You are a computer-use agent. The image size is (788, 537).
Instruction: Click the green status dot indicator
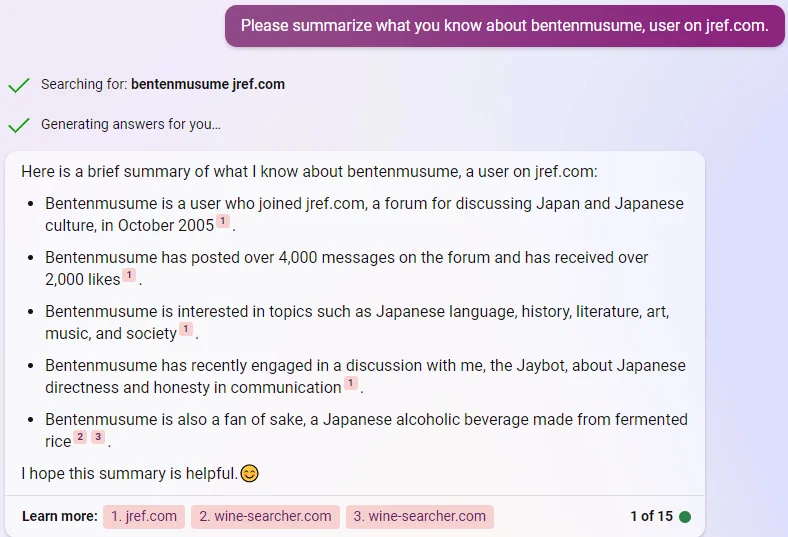pos(684,516)
